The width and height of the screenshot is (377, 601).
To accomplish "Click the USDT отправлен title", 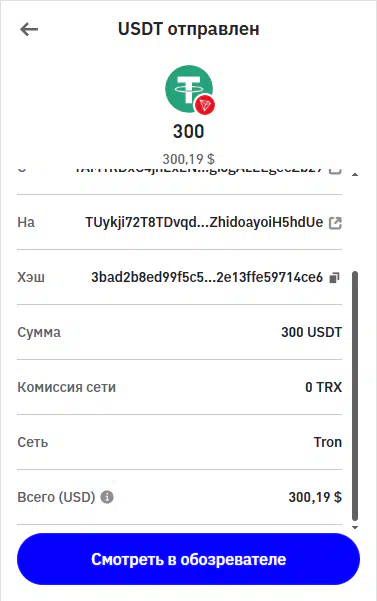I will 188,29.
